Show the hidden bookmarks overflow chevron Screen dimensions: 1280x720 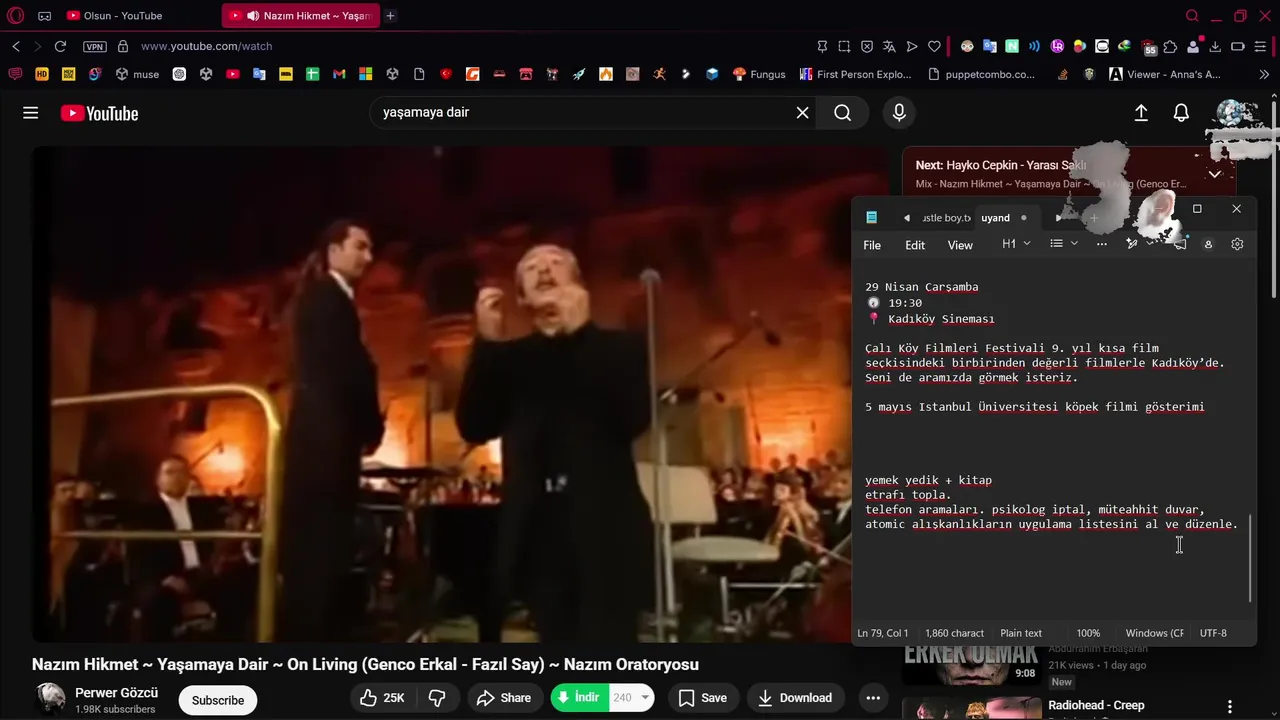click(x=1266, y=74)
